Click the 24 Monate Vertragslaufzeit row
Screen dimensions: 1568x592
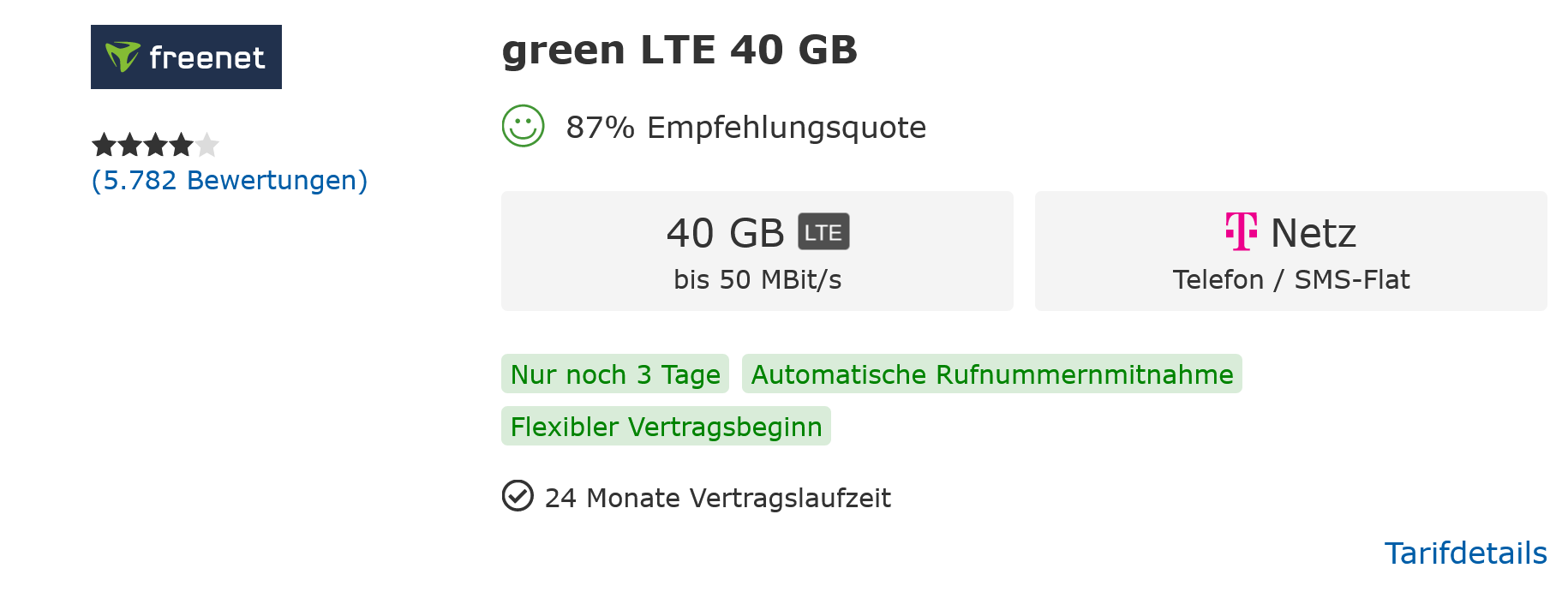tap(718, 496)
